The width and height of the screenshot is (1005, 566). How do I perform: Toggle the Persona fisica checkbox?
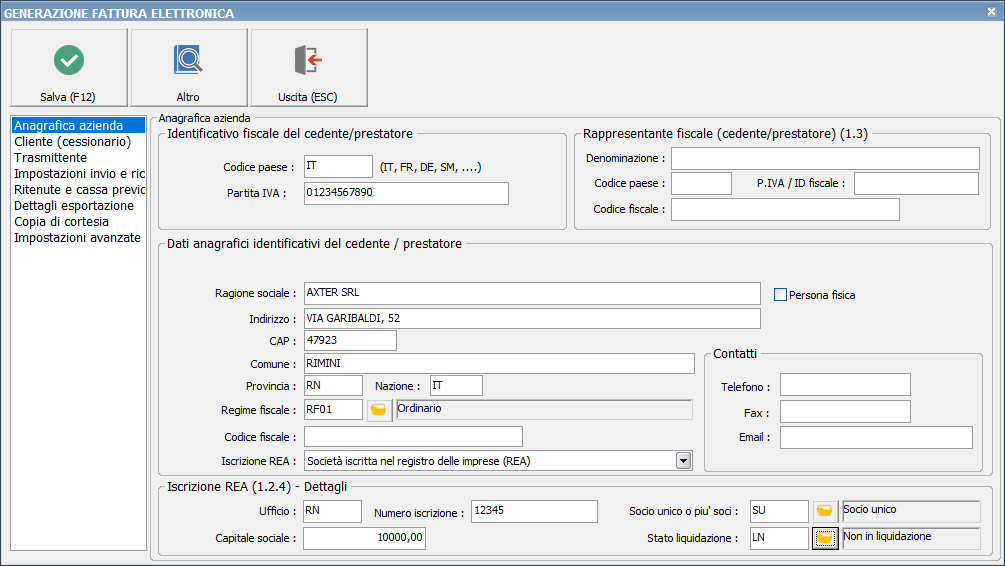[780, 295]
